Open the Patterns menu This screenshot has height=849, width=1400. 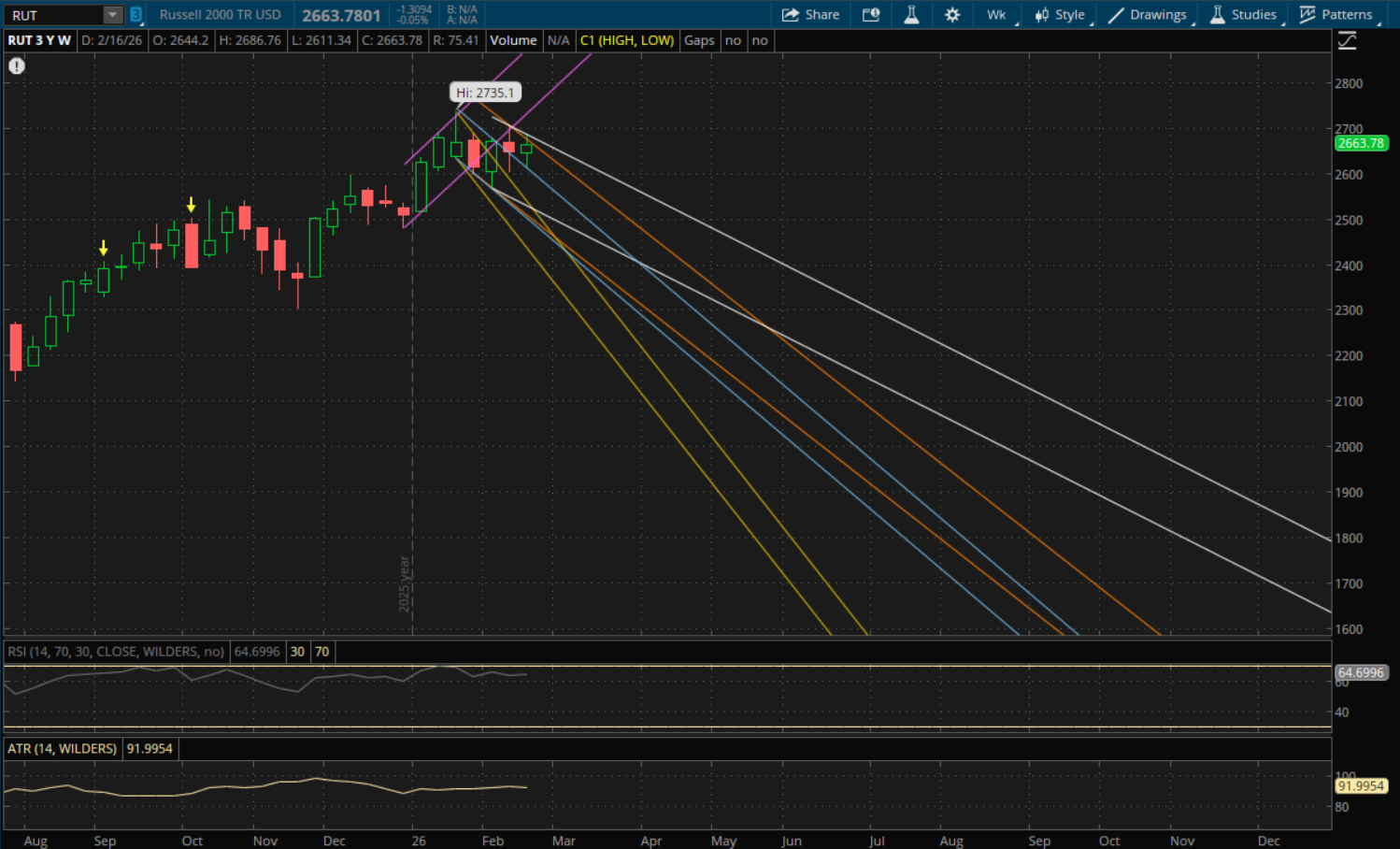click(1336, 15)
